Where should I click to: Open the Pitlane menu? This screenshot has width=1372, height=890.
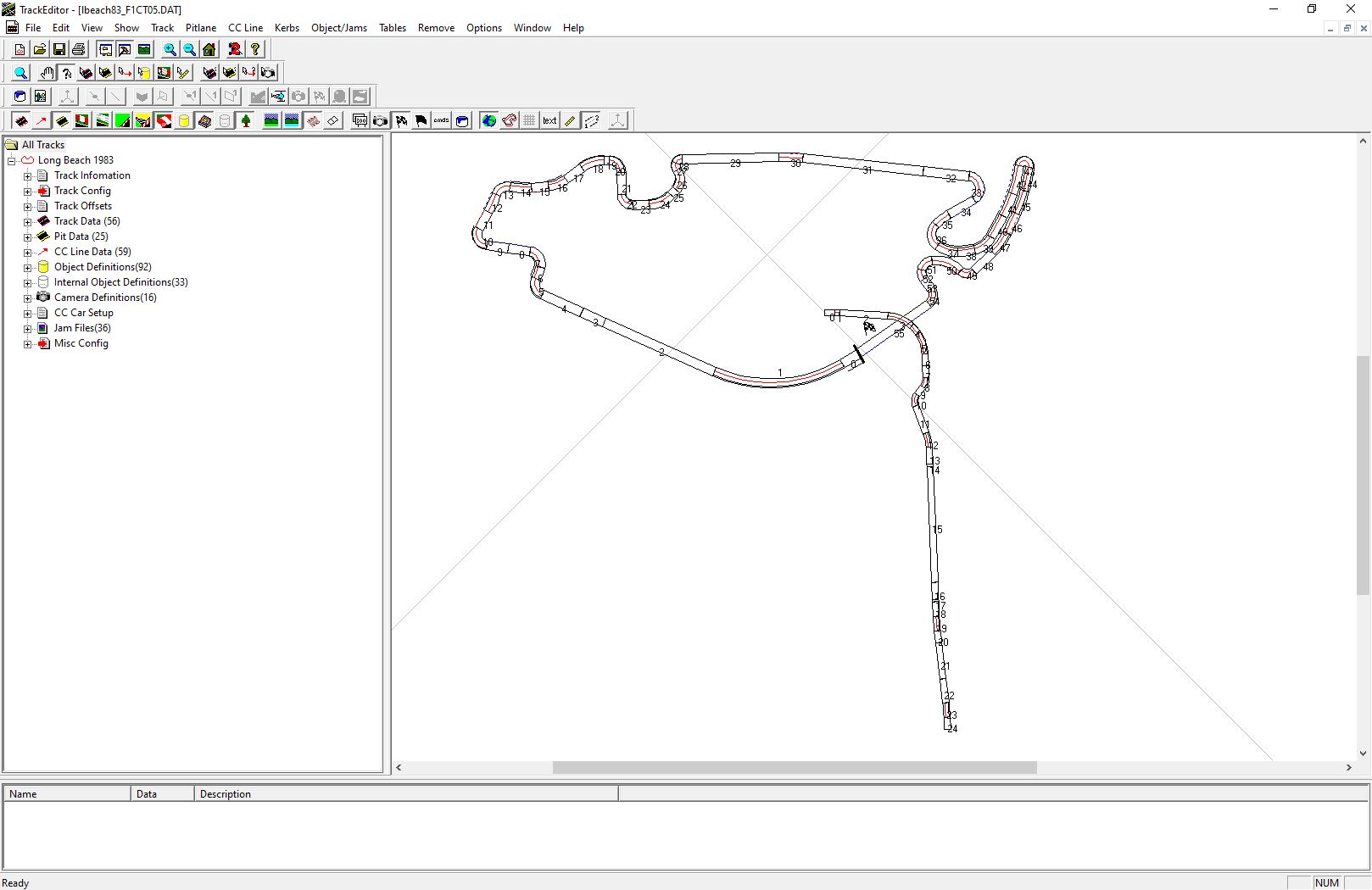[x=201, y=28]
